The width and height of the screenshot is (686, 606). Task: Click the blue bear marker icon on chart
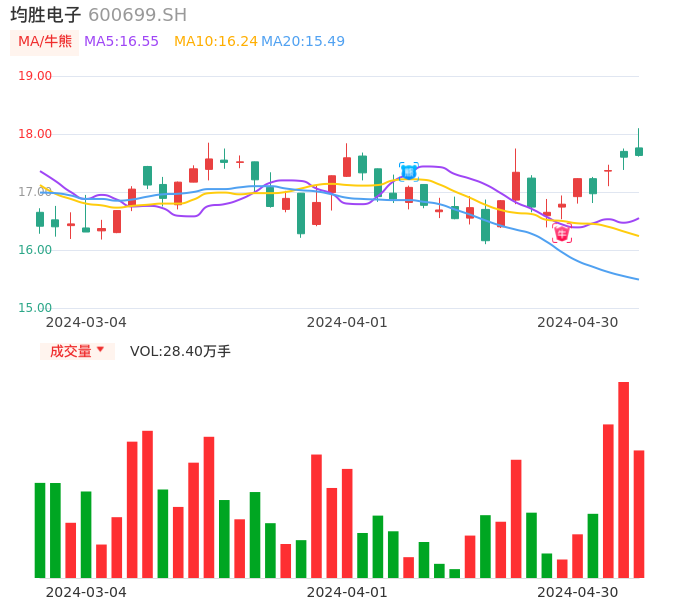[x=408, y=171]
